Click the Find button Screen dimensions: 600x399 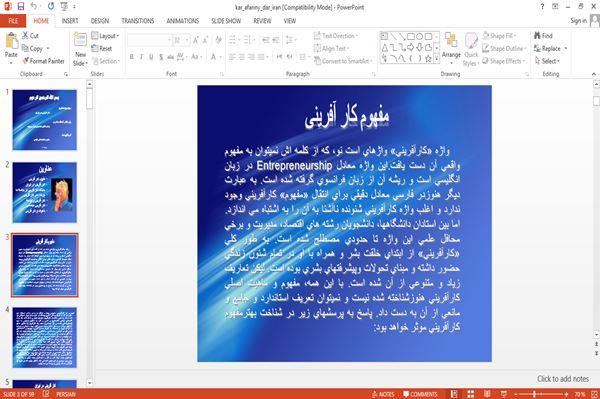[544, 36]
